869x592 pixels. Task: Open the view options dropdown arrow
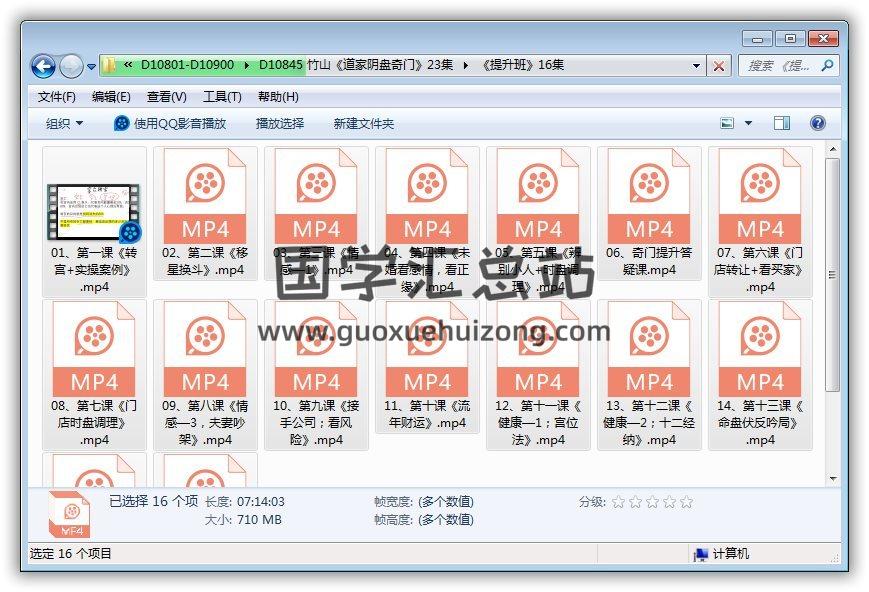coord(748,123)
